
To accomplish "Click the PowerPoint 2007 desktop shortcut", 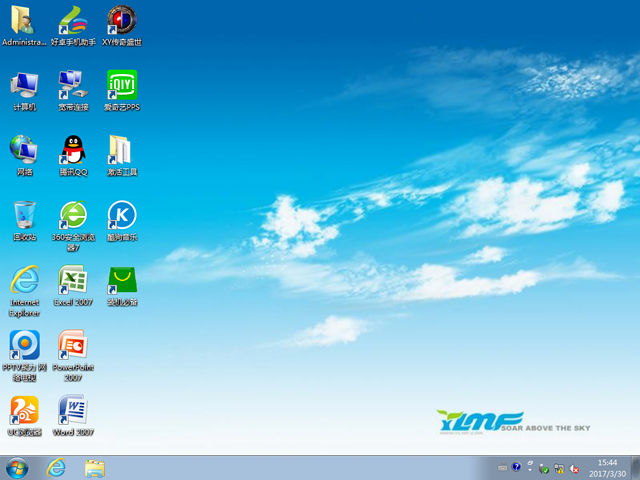I will (x=73, y=345).
